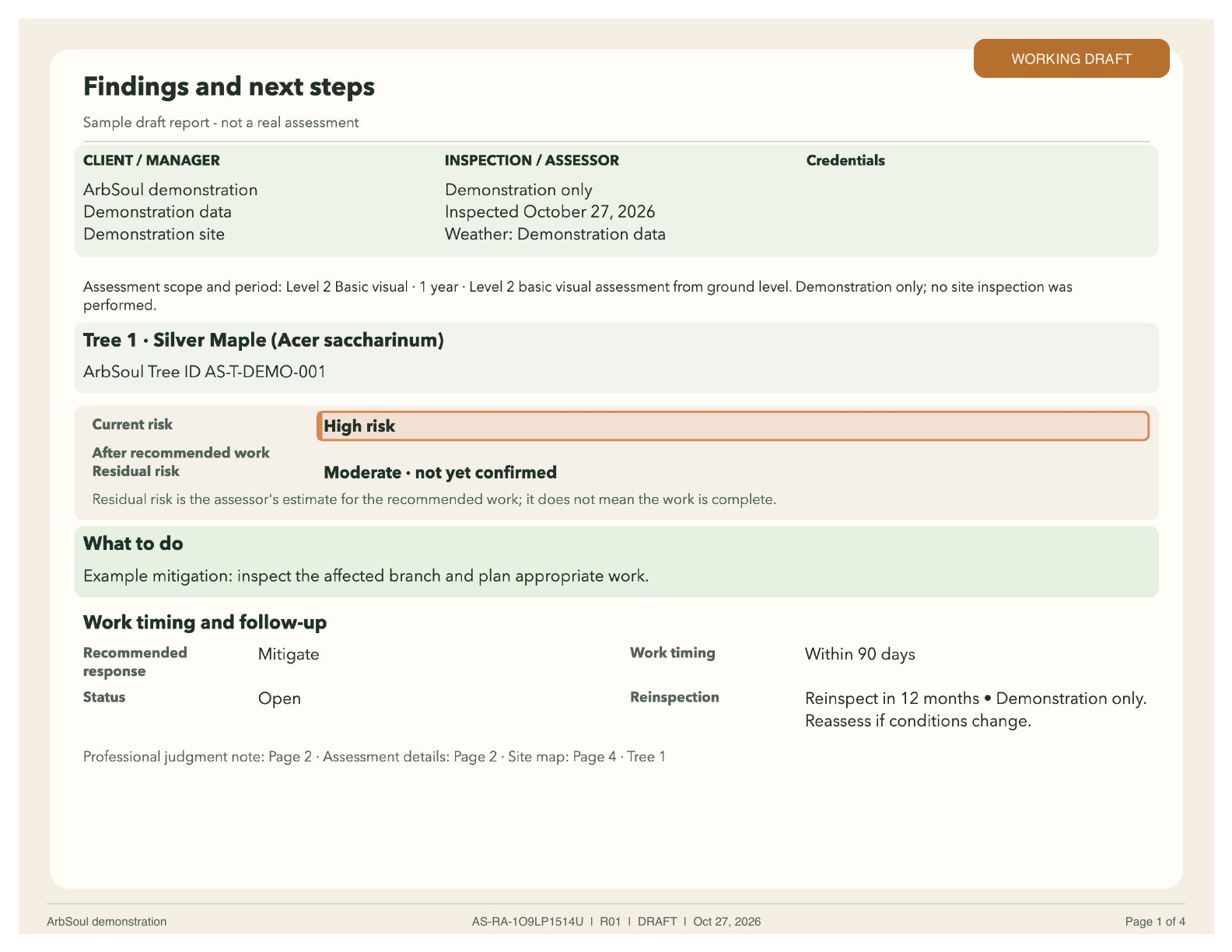This screenshot has height=952, width=1232.
Task: Click the 'Assessment scope and period' paragraph
Action: (578, 296)
